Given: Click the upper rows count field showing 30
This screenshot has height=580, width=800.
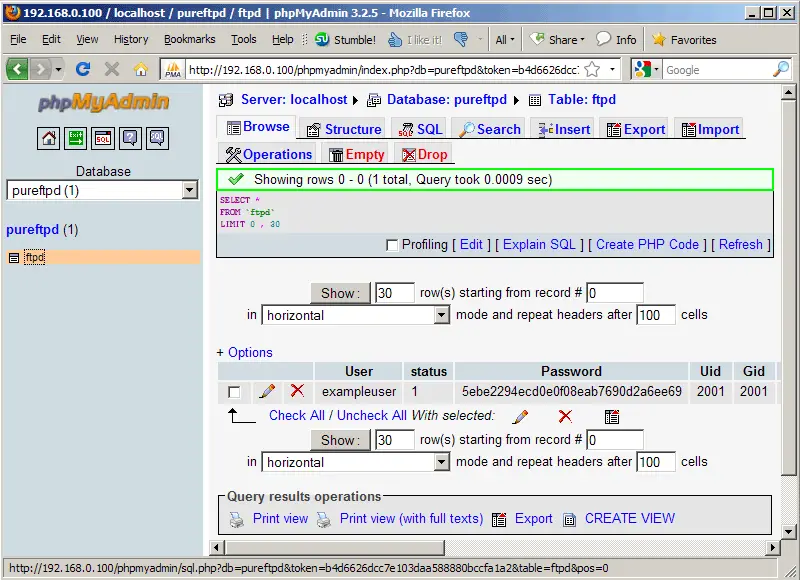Looking at the screenshot, I should [394, 293].
